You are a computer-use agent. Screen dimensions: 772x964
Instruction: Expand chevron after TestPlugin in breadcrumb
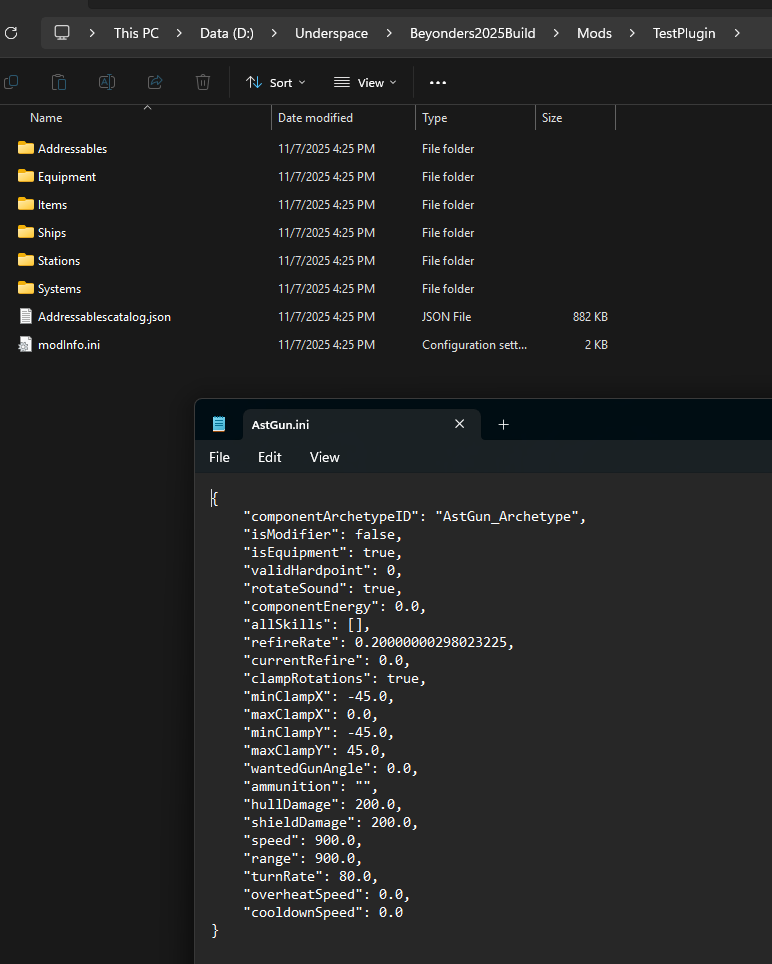tap(737, 33)
